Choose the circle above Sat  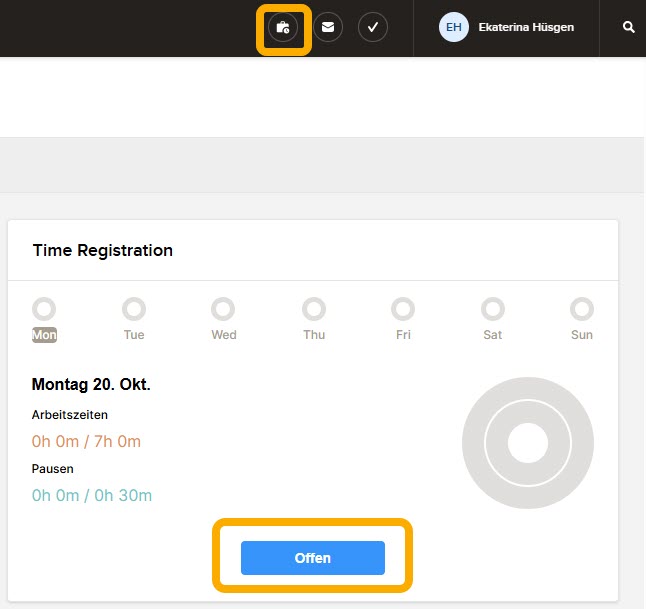click(x=493, y=309)
